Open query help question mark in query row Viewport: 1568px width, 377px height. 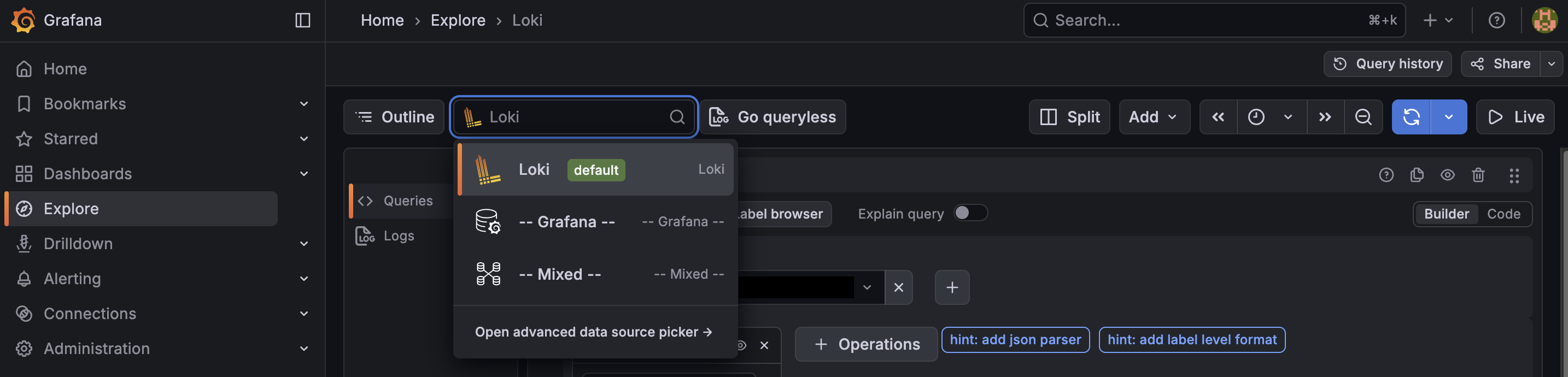[1386, 175]
